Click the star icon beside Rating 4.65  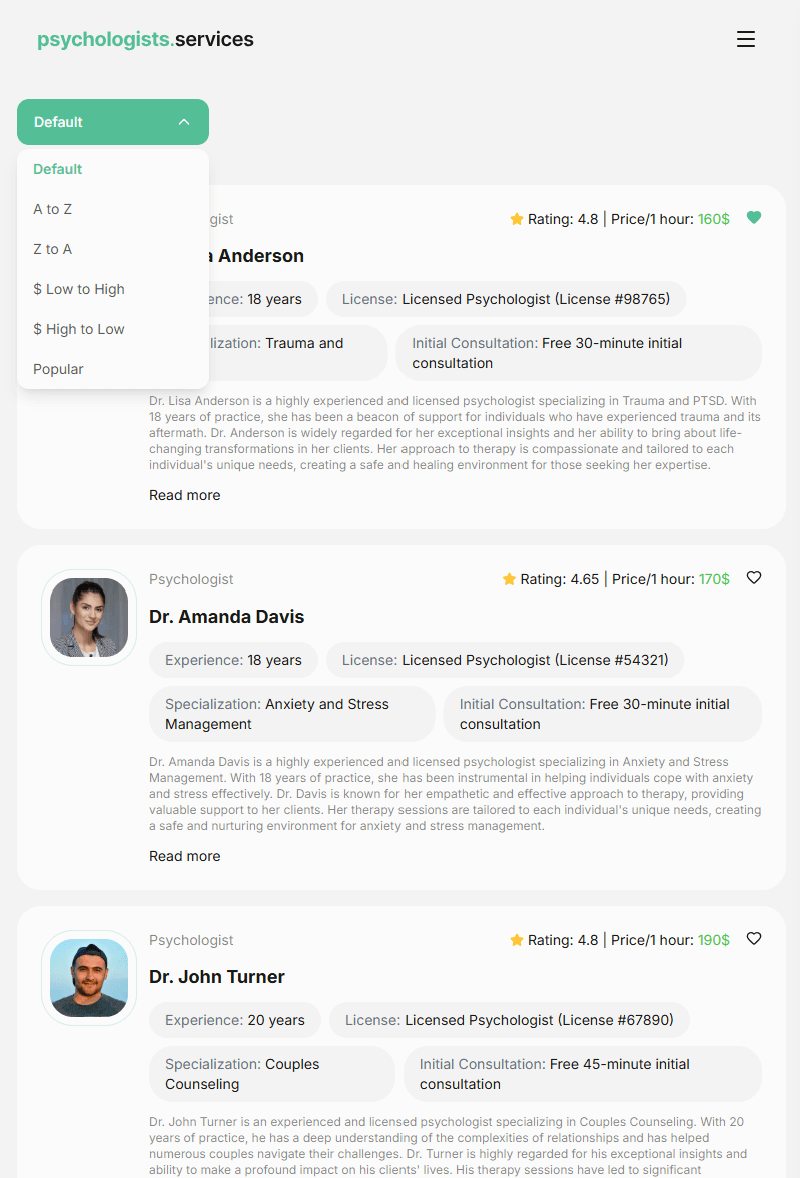[x=509, y=579]
